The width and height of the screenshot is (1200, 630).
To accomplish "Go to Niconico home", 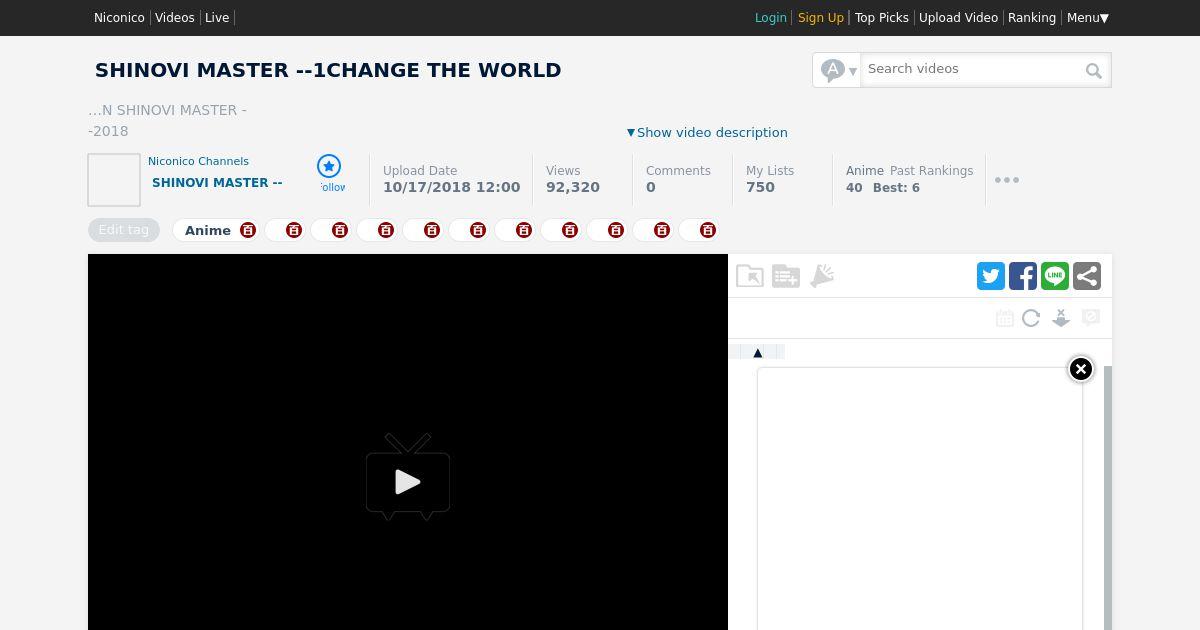I will pos(119,18).
